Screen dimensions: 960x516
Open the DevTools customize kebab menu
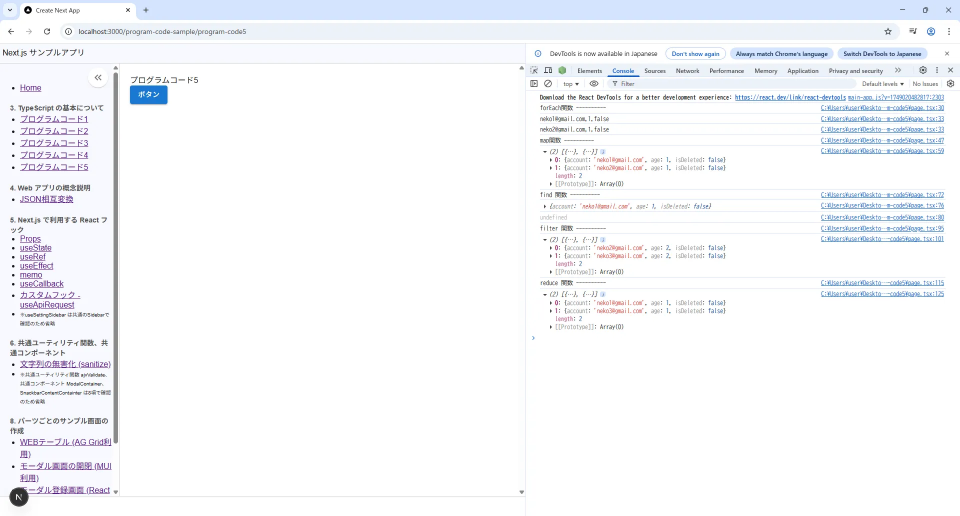(x=937, y=70)
